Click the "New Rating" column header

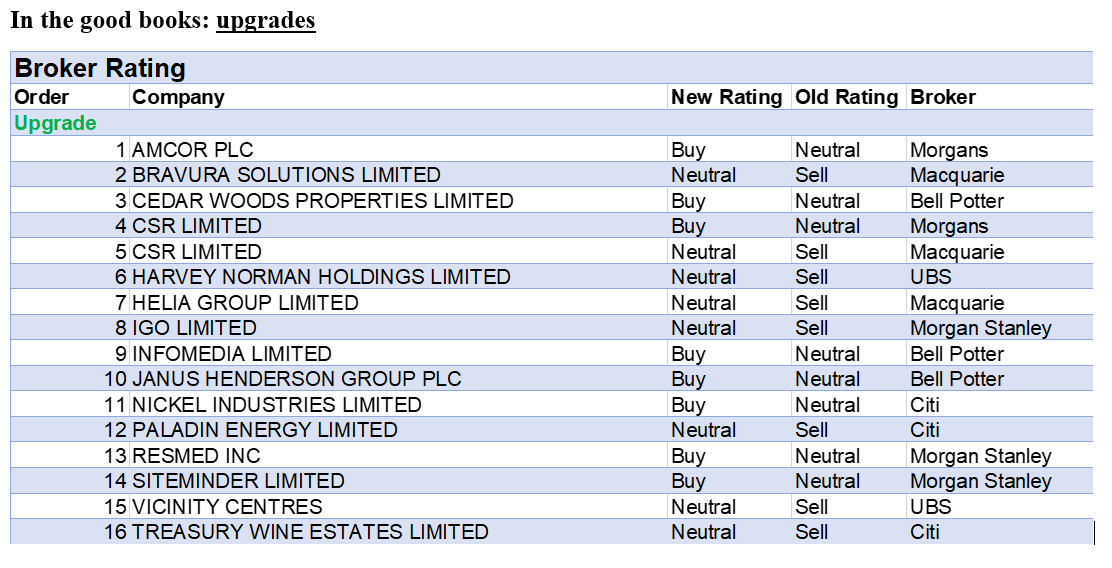tap(726, 97)
